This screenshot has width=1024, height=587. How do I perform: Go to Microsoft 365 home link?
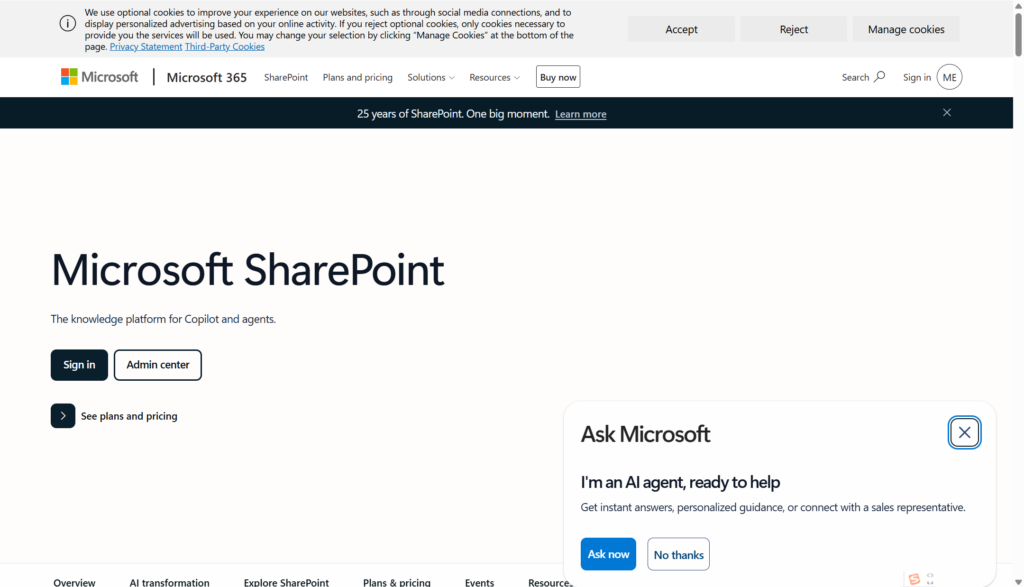(x=206, y=77)
